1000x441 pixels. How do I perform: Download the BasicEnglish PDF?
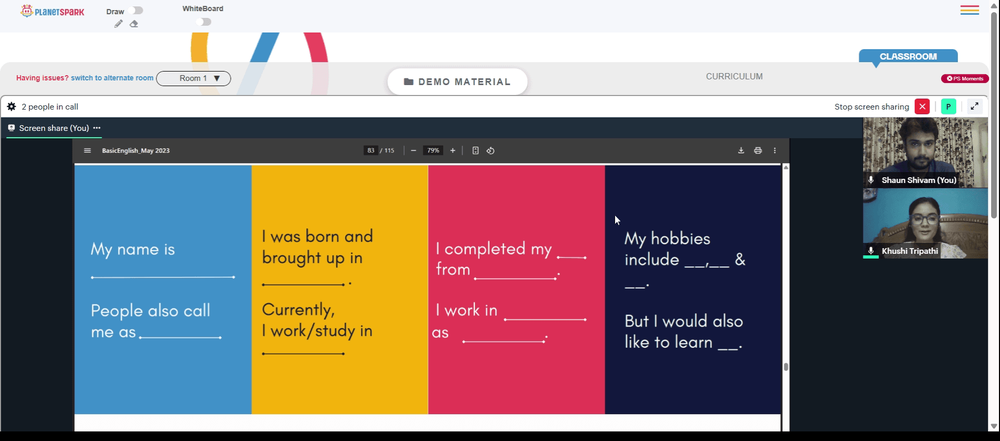point(741,151)
